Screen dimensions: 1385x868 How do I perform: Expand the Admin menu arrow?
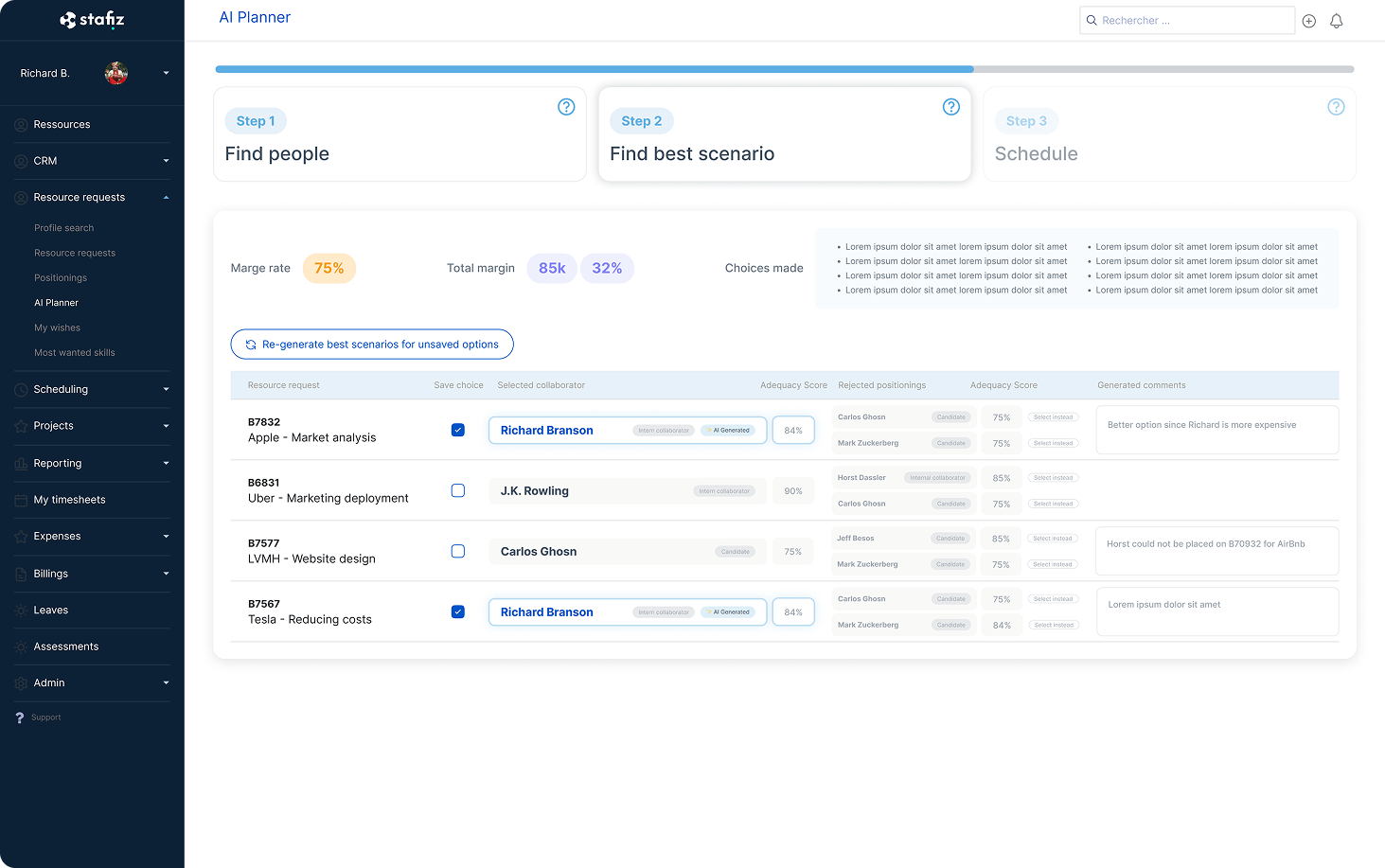click(166, 682)
